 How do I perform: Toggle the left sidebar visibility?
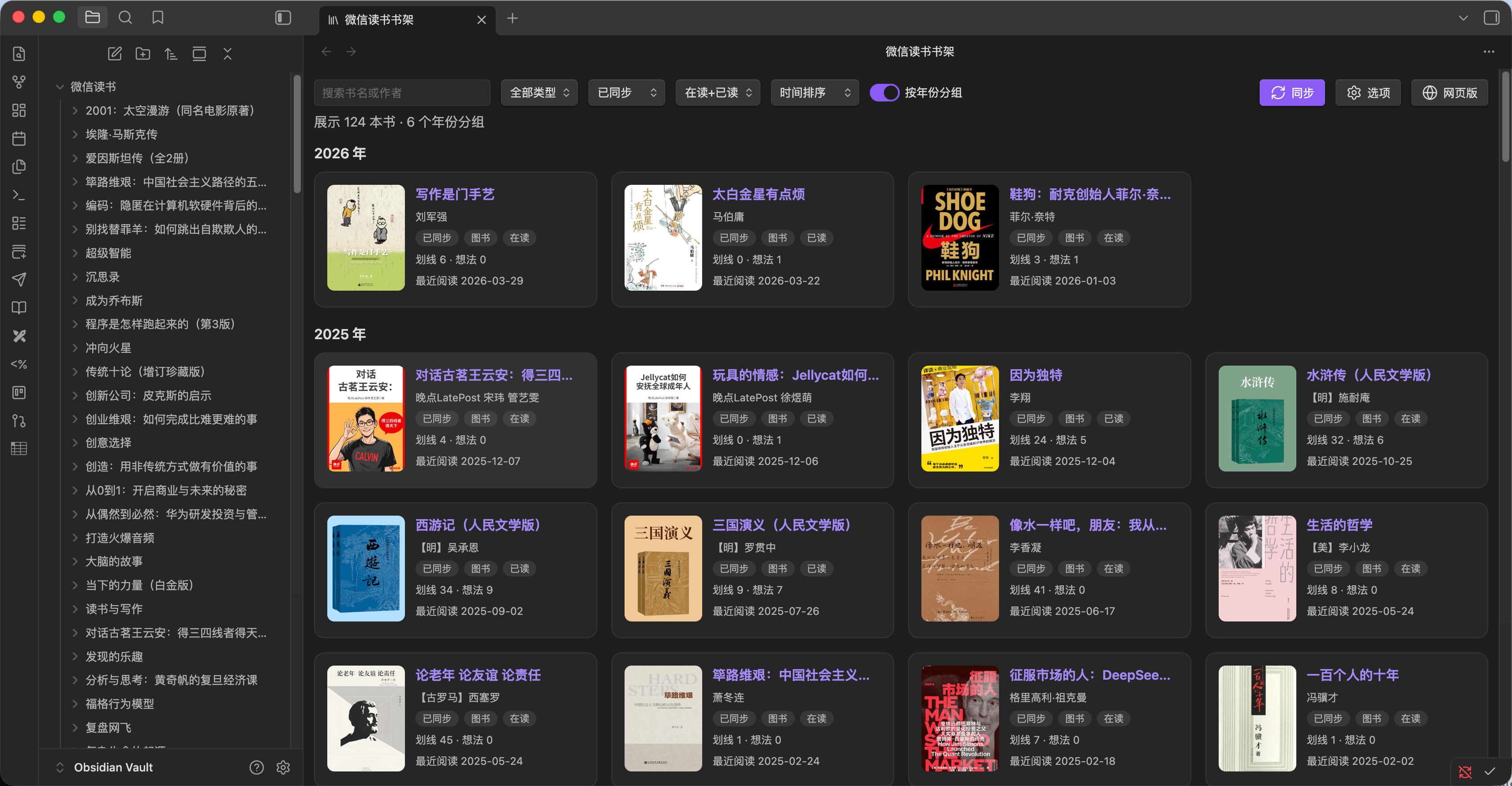(283, 18)
